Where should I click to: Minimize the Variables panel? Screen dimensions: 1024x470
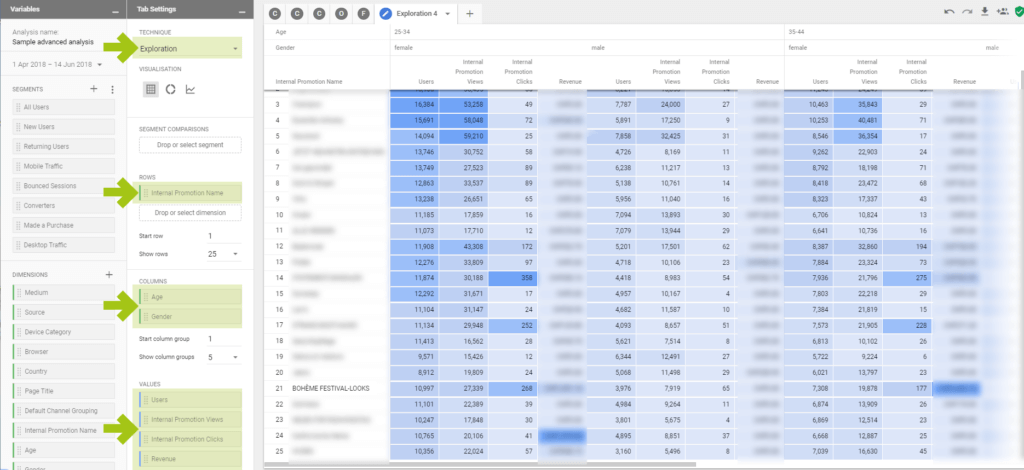click(115, 10)
